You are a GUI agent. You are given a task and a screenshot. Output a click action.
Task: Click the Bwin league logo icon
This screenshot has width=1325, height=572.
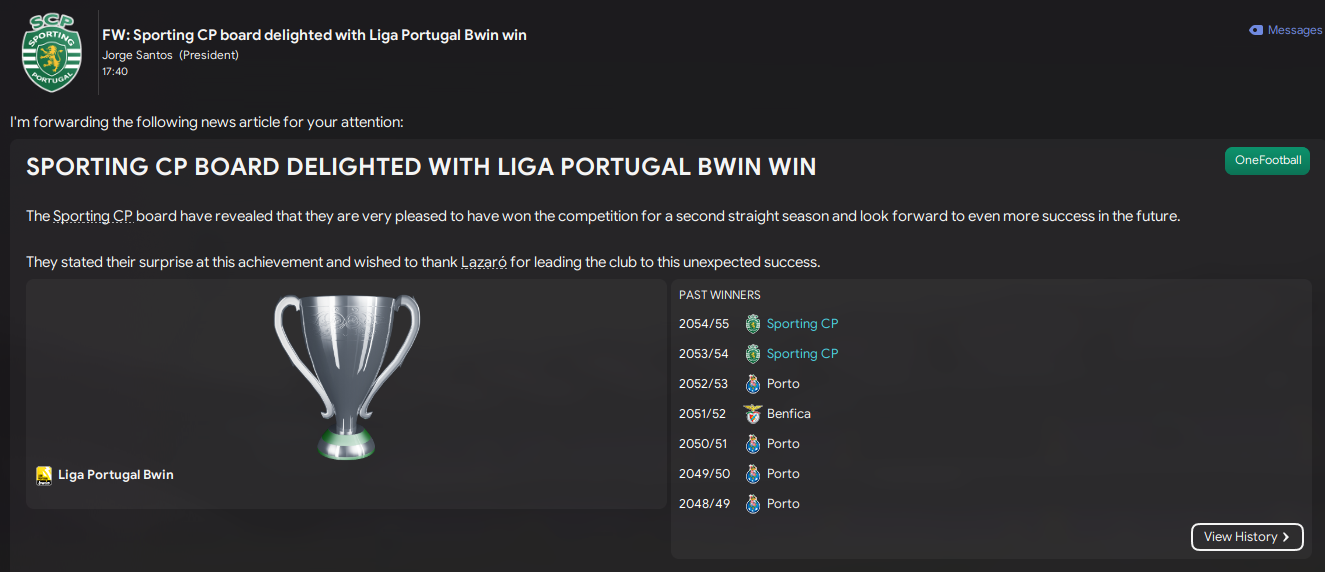click(44, 475)
